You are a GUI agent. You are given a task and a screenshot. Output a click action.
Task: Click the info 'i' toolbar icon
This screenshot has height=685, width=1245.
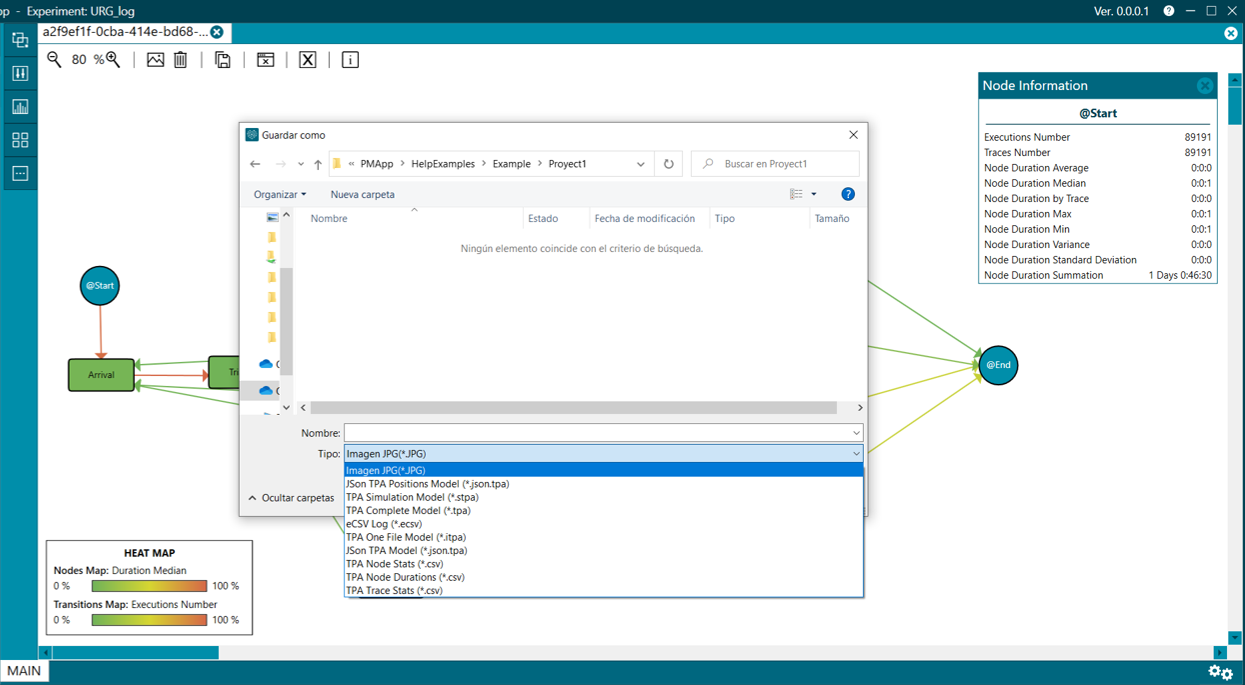350,60
